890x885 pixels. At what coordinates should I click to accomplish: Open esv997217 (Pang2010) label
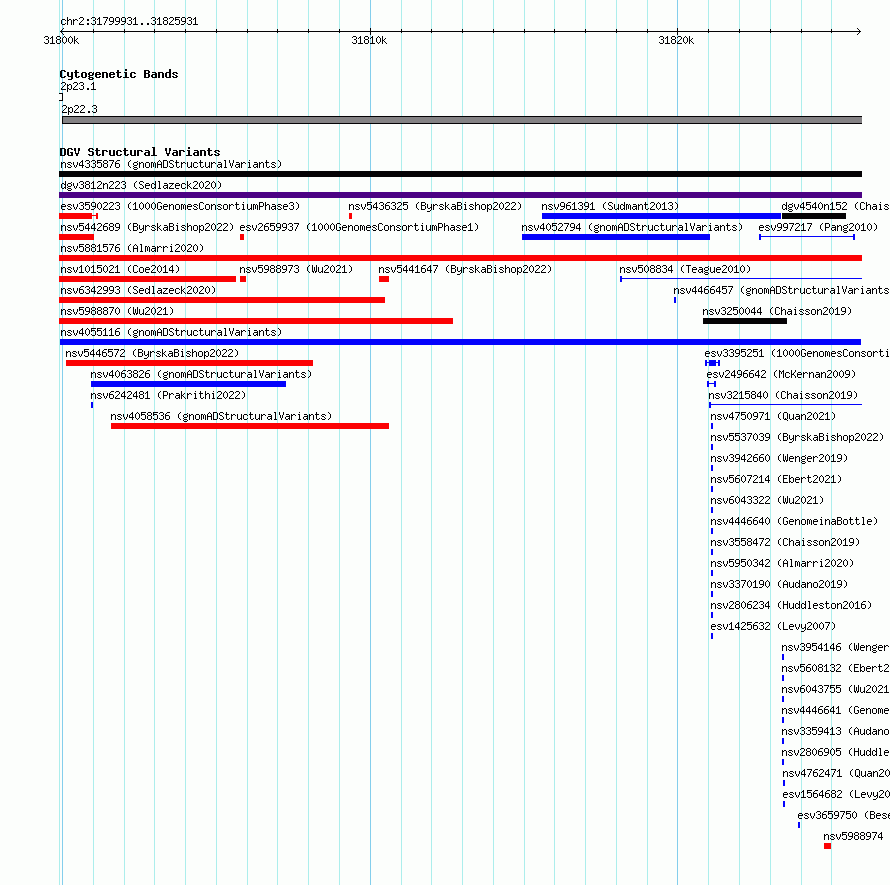818,228
